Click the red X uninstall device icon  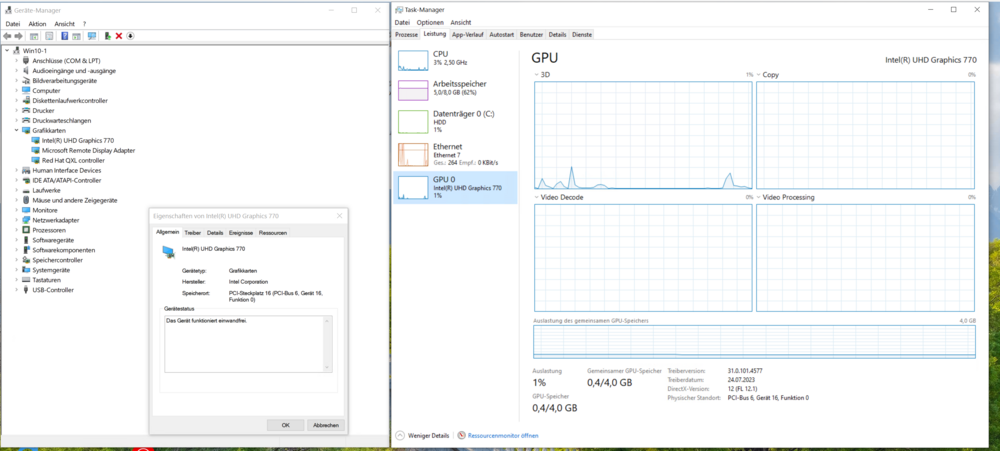point(119,36)
